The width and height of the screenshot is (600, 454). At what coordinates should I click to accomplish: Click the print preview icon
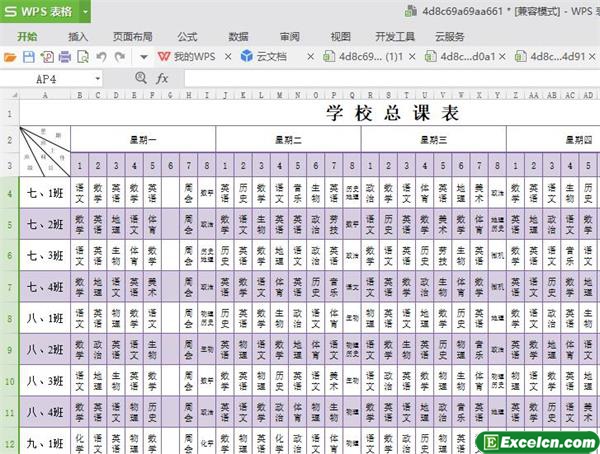coord(83,57)
